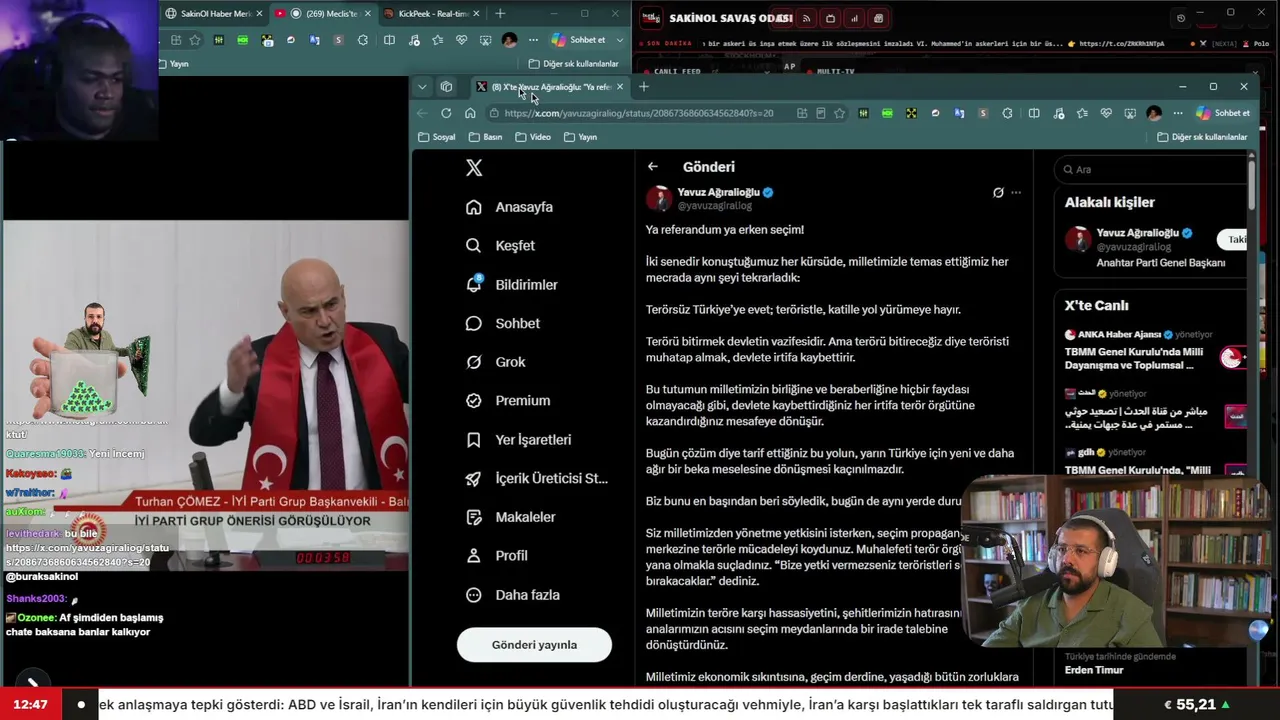Open the Keşfet explore page
This screenshot has width=1280, height=720.
501,246
